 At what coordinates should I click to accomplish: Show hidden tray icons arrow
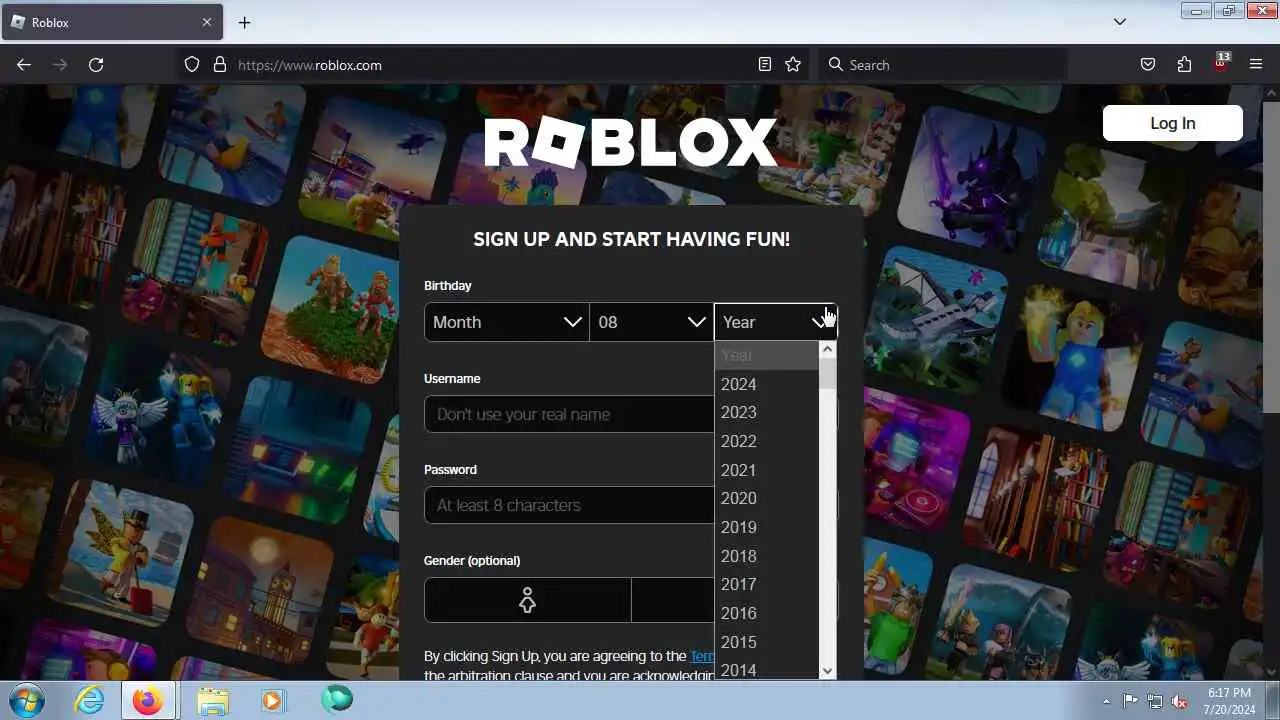point(1106,701)
